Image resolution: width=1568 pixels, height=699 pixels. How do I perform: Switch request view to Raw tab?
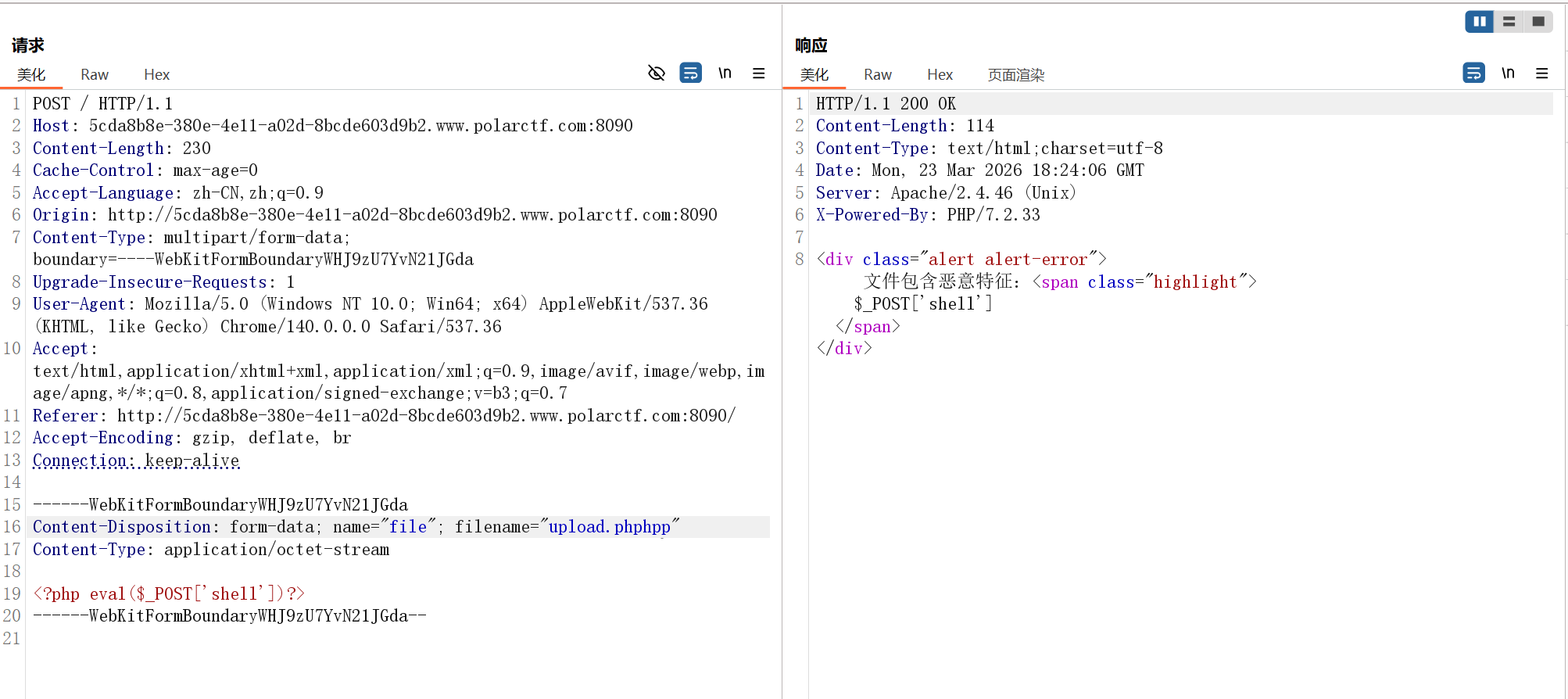pyautogui.click(x=95, y=75)
